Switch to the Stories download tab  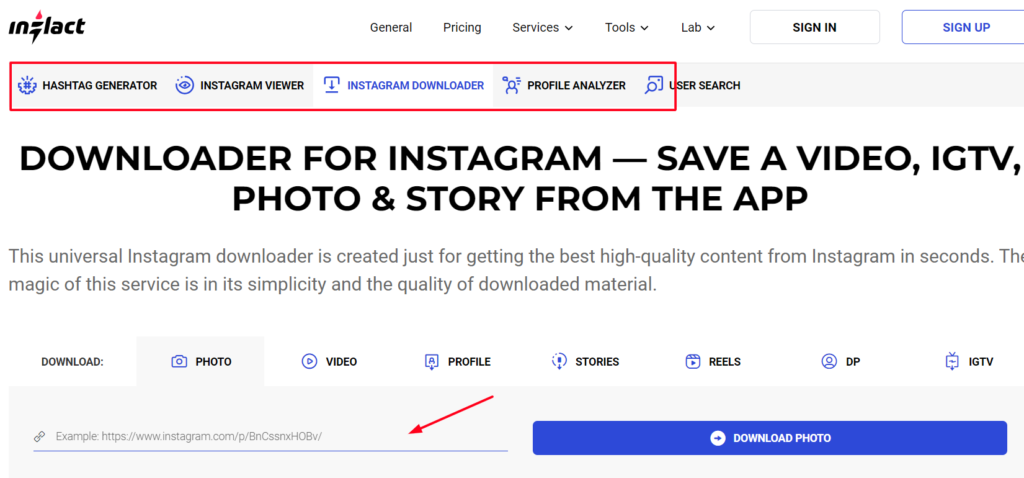click(585, 362)
